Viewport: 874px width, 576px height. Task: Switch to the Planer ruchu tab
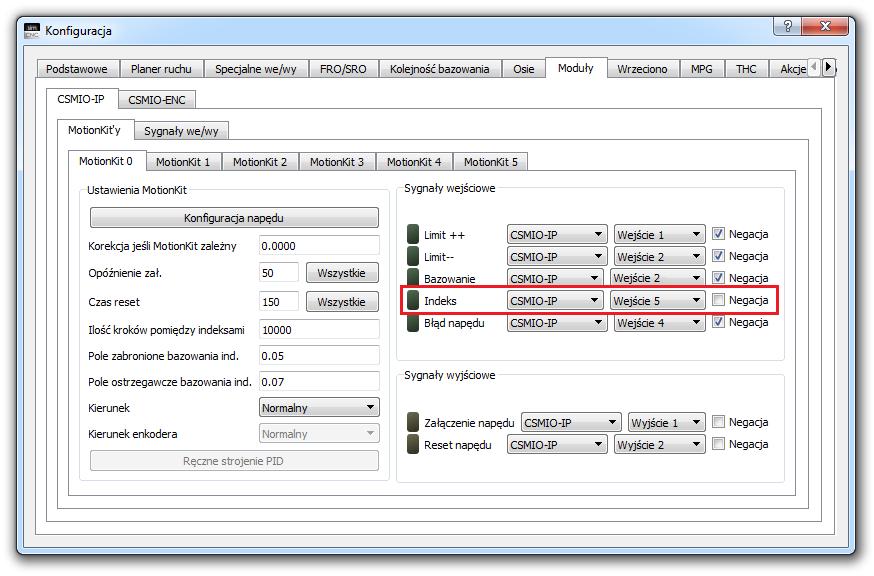161,69
